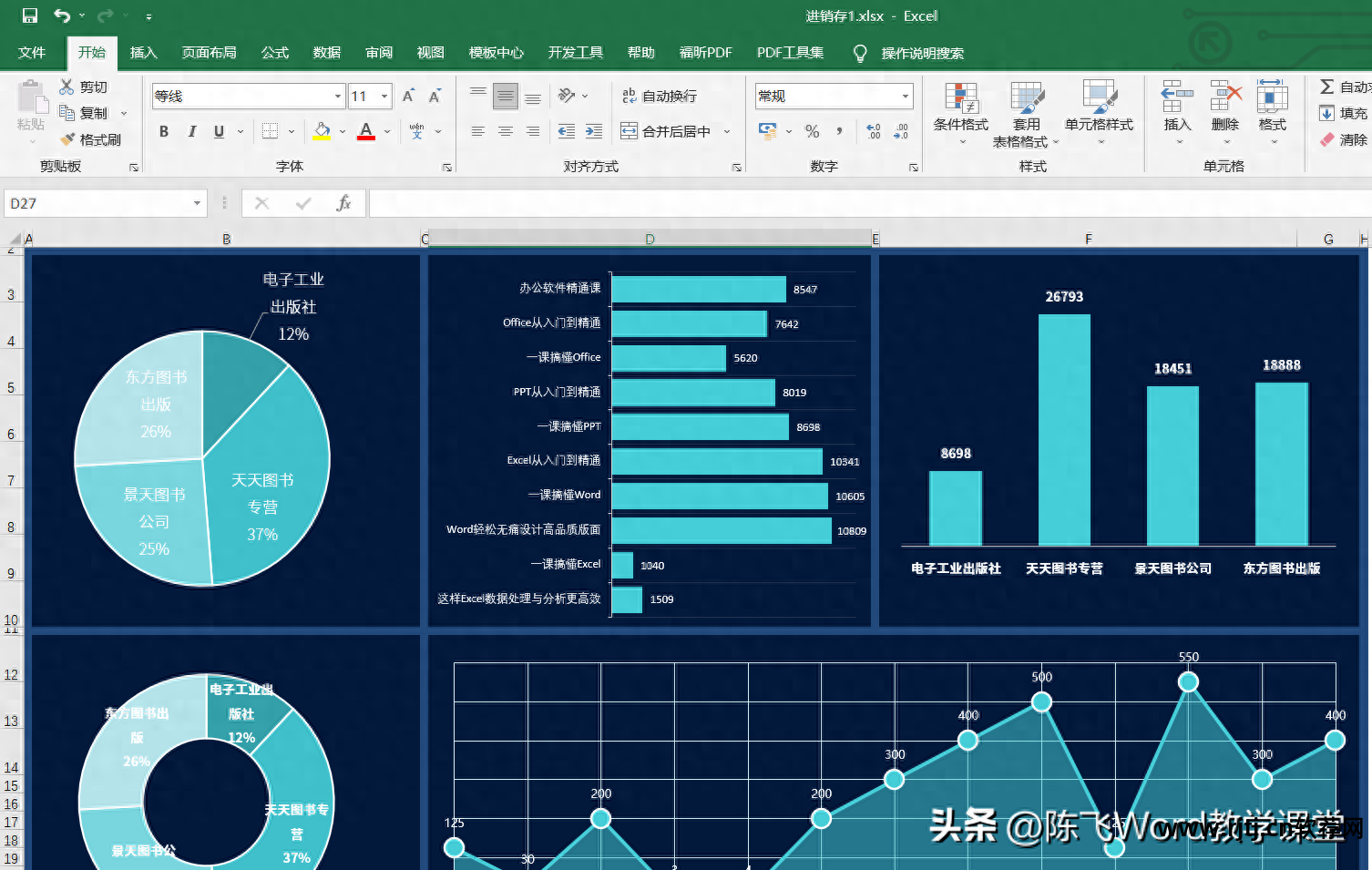Screen dimensions: 1372x870
Task: Decrease decimal places
Action: click(900, 131)
